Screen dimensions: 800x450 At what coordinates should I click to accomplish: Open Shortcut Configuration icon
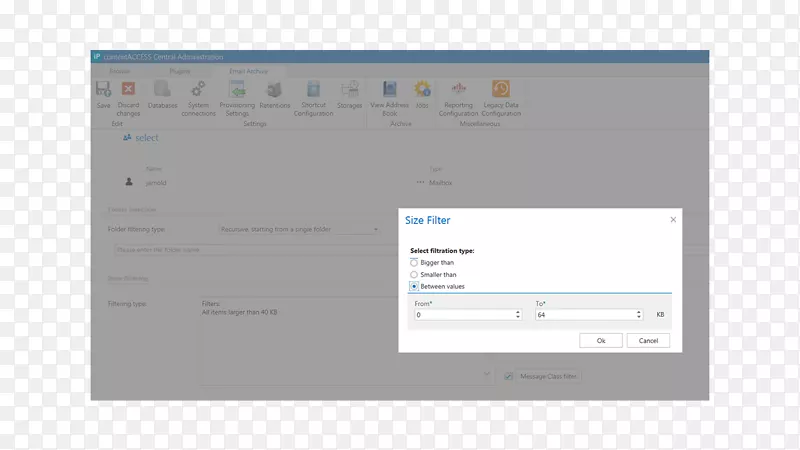point(313,89)
